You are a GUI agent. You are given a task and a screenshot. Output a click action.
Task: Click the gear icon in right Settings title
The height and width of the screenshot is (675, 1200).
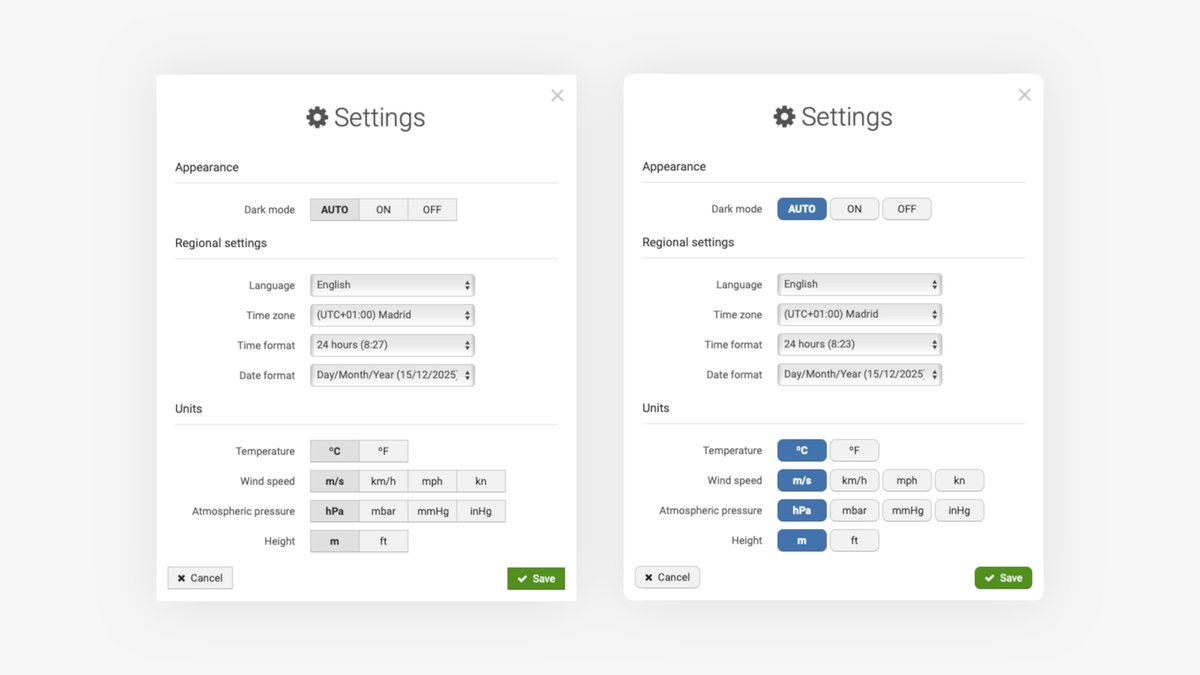[x=785, y=116]
